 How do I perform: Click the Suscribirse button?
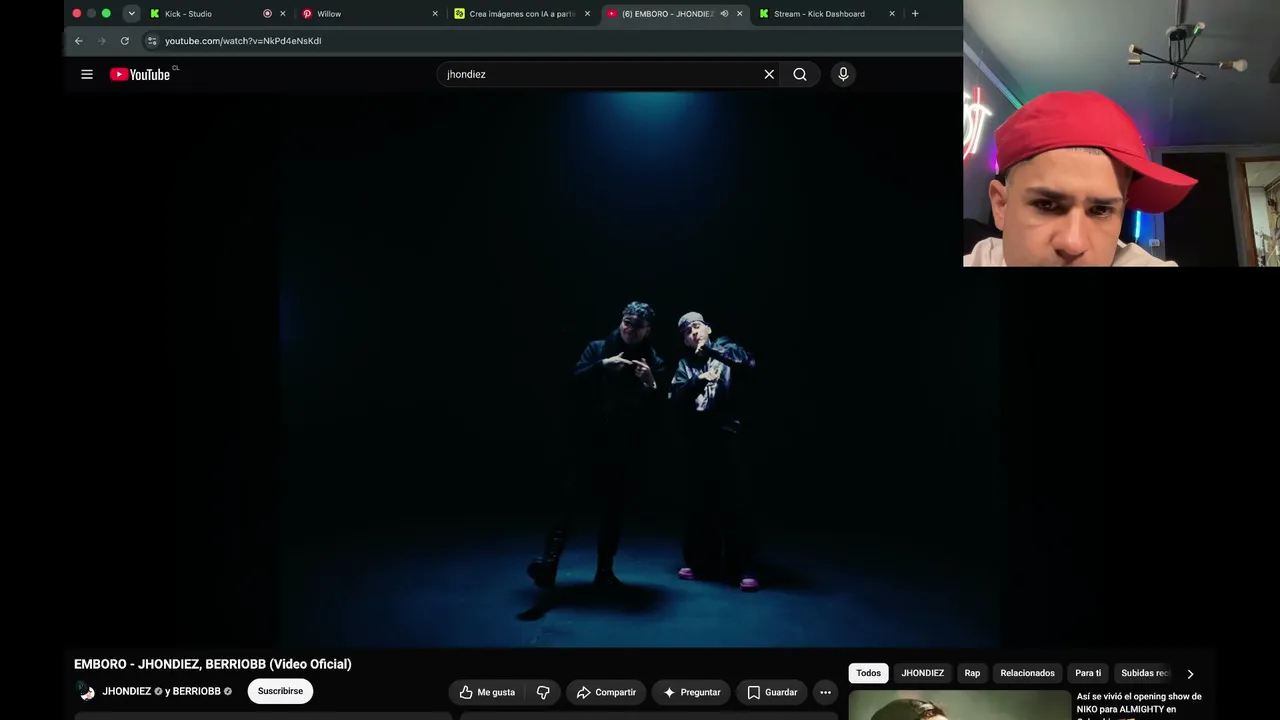[x=280, y=691]
